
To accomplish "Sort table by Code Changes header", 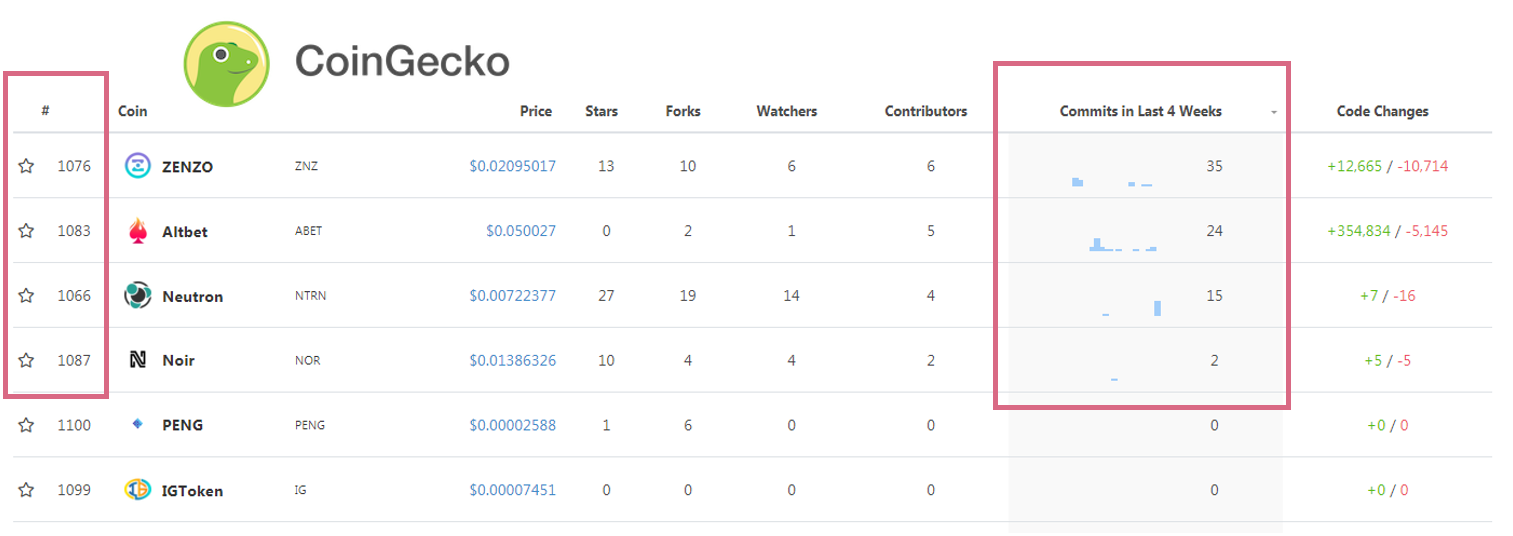I will 1382,111.
